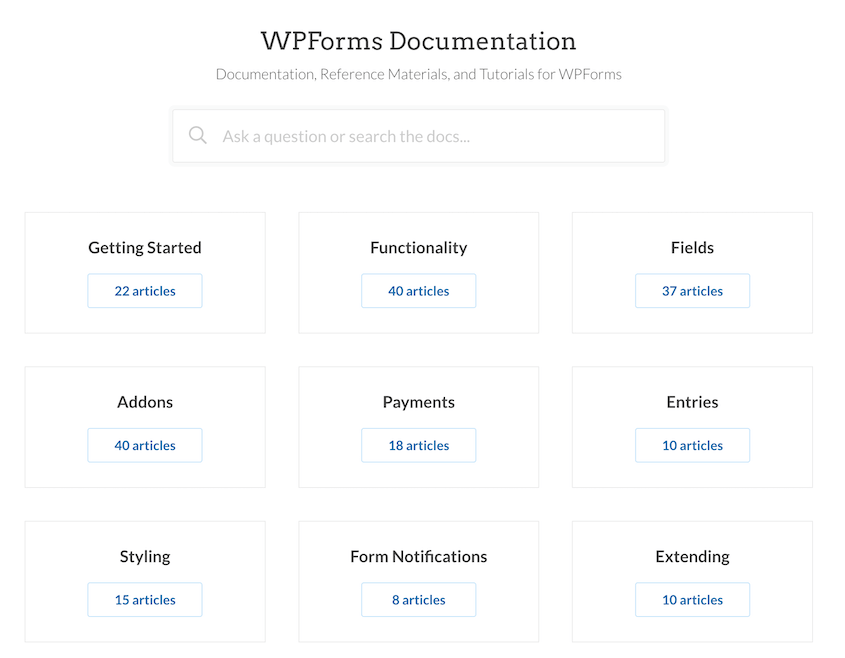Image resolution: width=845 pixels, height=658 pixels.
Task: Open the Styling category
Action: tap(144, 556)
